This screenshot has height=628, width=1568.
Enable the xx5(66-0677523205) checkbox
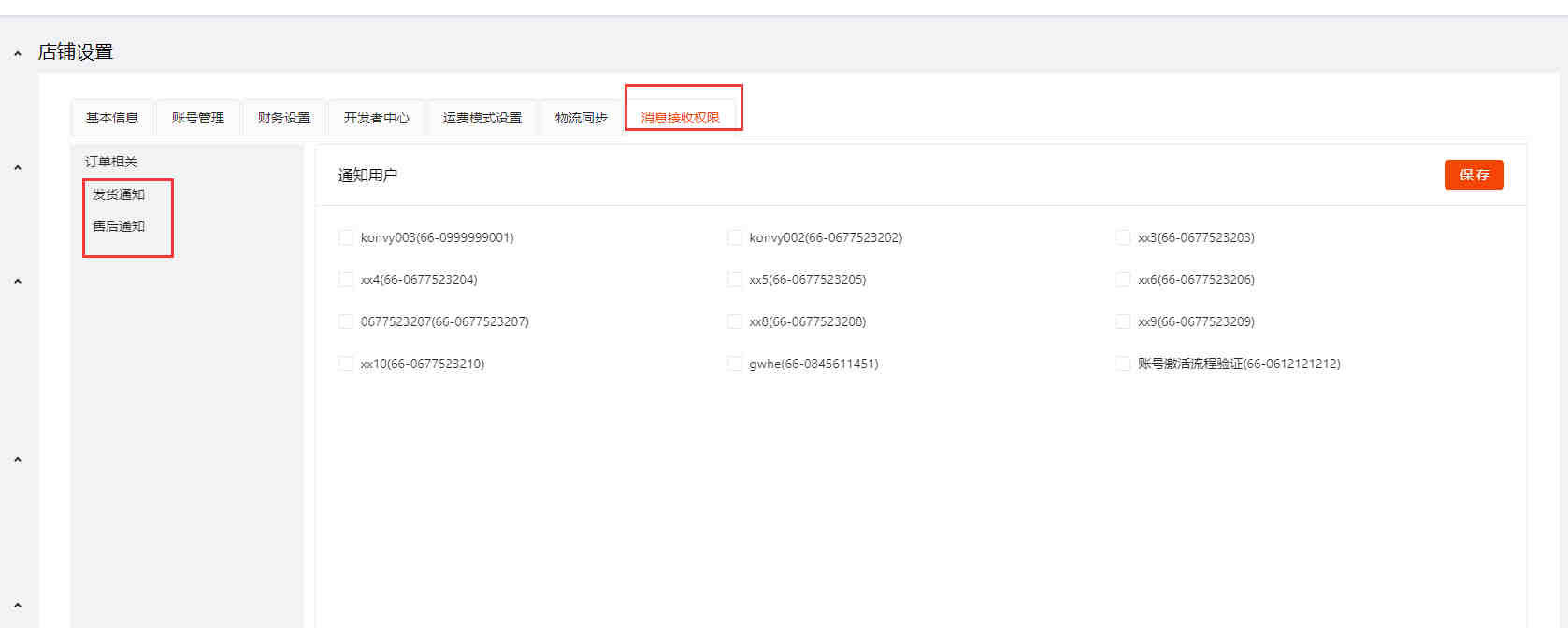[735, 279]
